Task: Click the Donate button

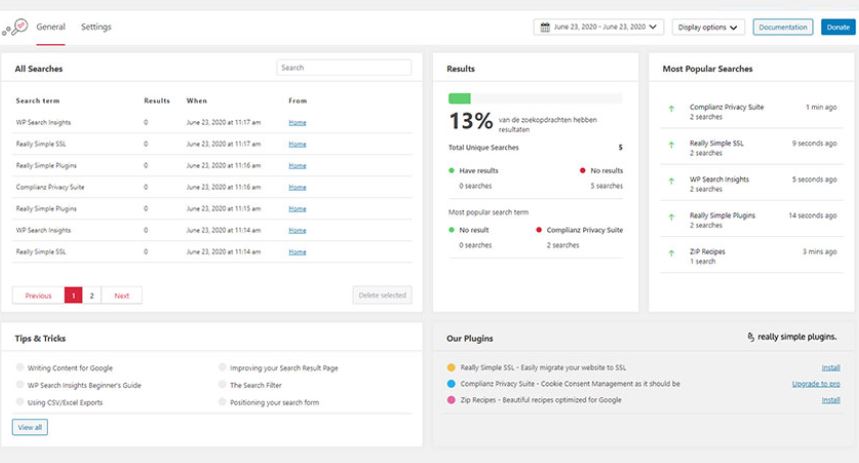Action: (x=838, y=27)
